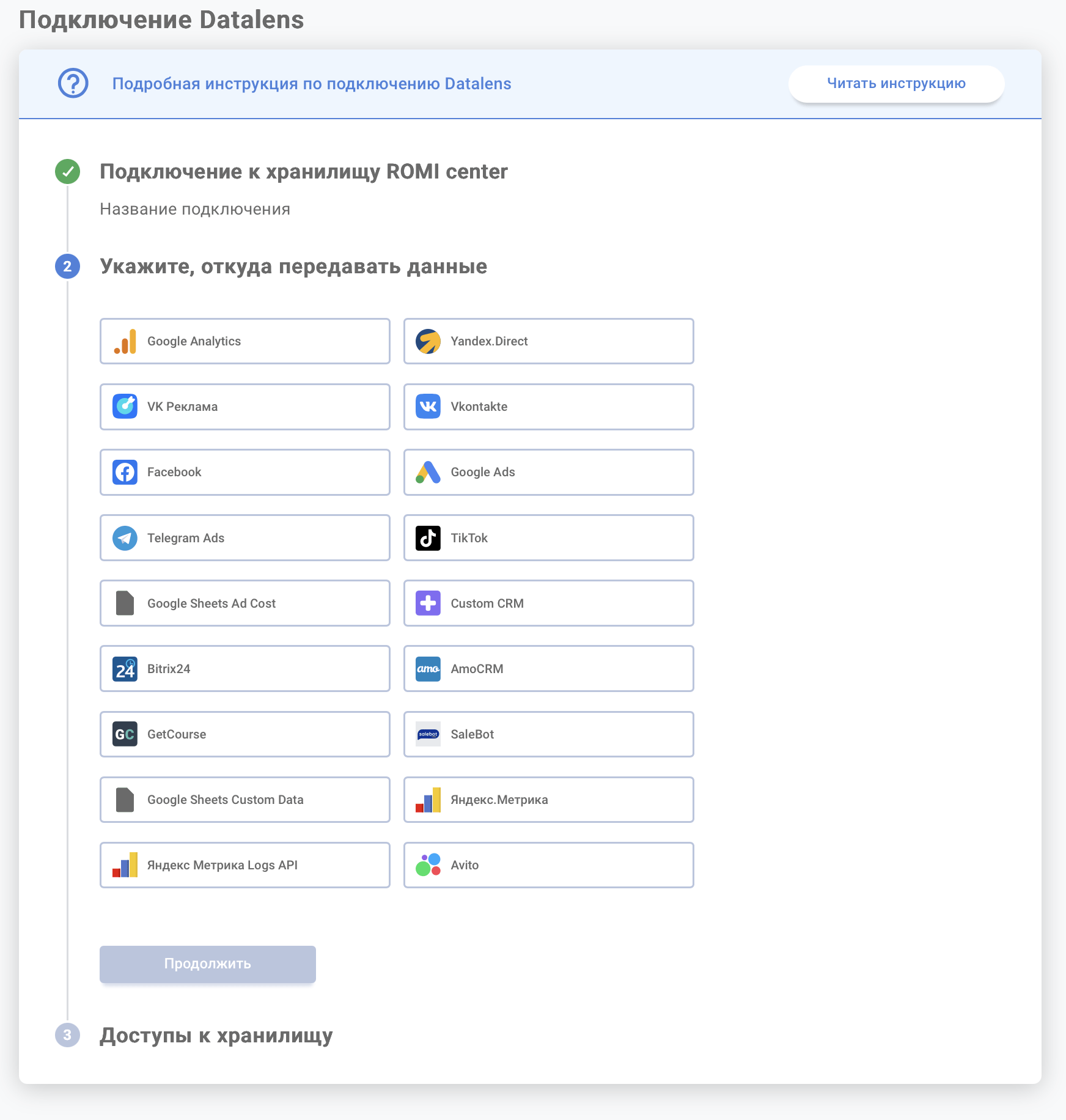Select the Yandex.Direct arrow icon

pyautogui.click(x=428, y=342)
